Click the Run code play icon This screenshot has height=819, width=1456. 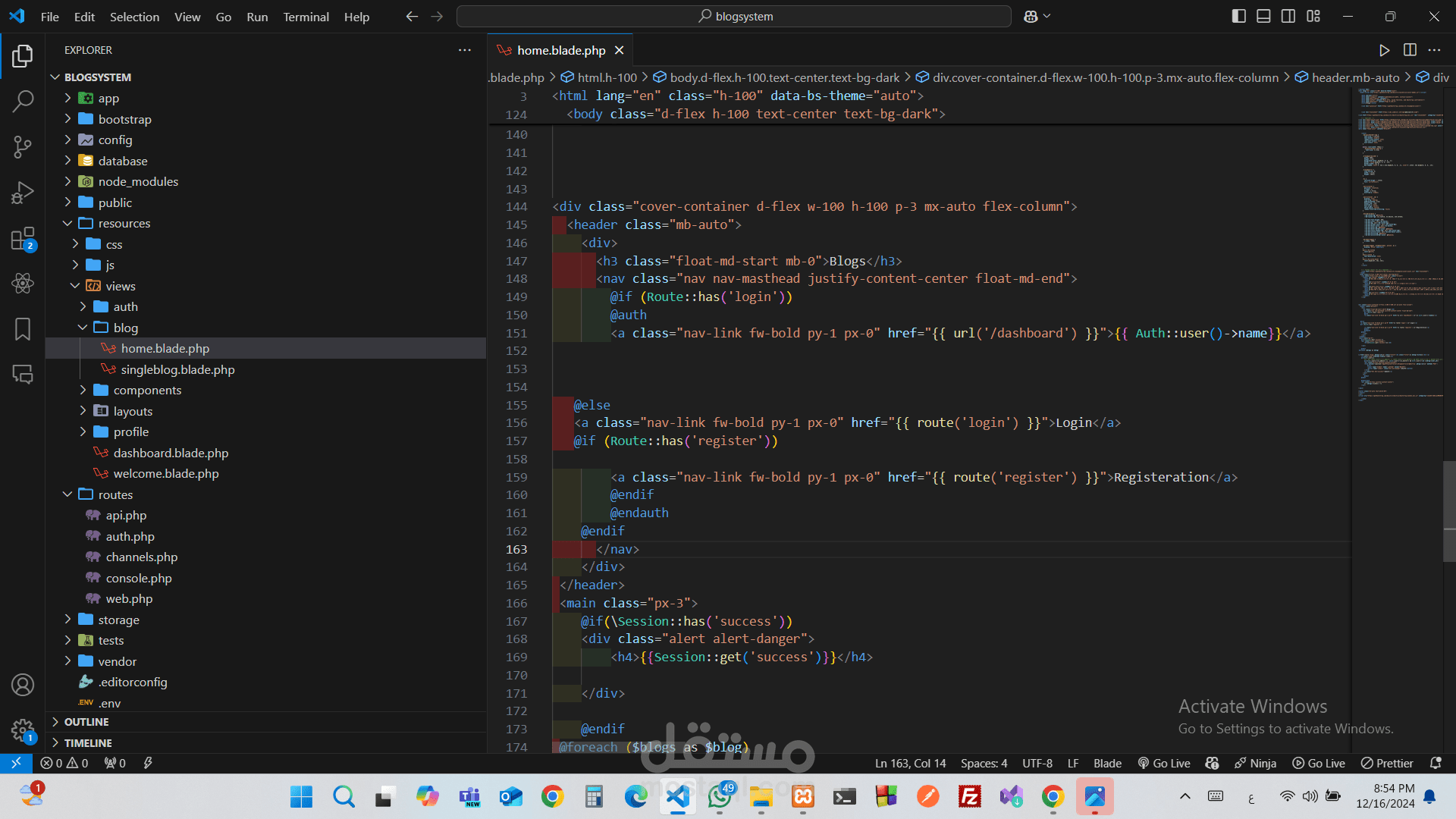point(1384,50)
